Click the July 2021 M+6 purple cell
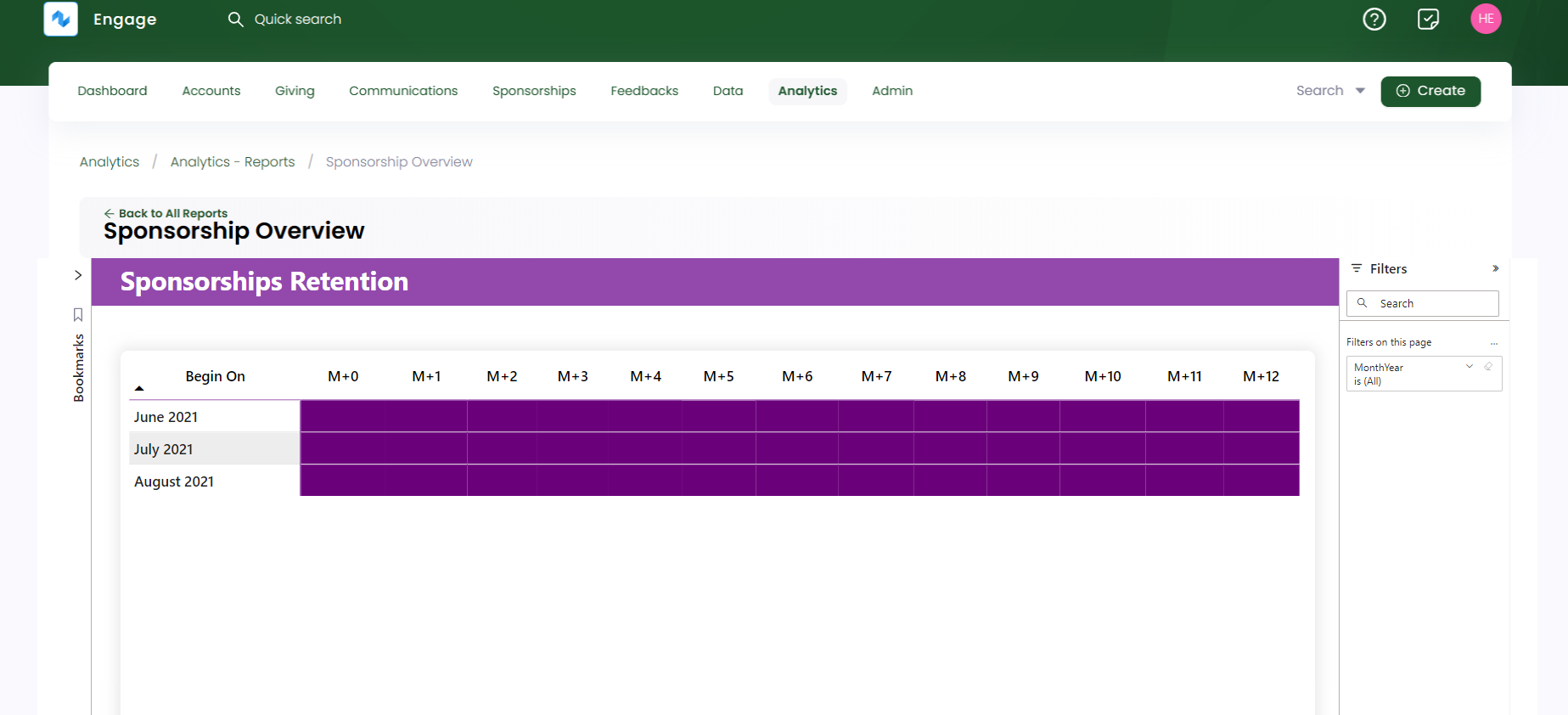 click(x=797, y=448)
